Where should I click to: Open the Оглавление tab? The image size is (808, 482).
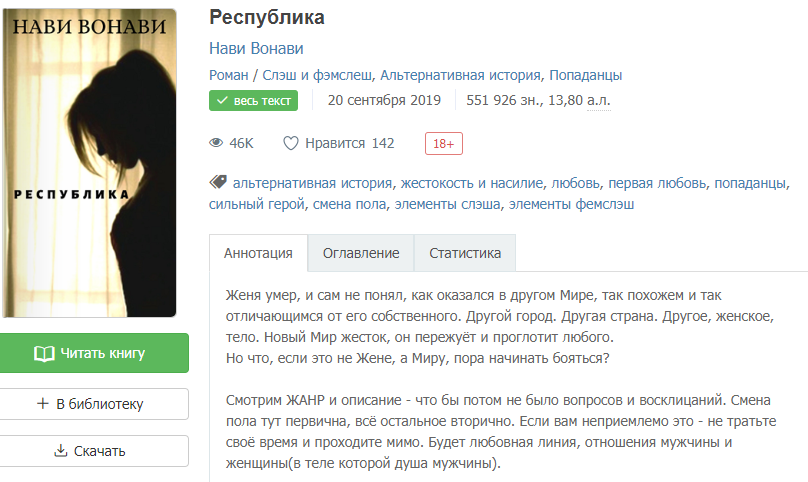pyautogui.click(x=361, y=253)
